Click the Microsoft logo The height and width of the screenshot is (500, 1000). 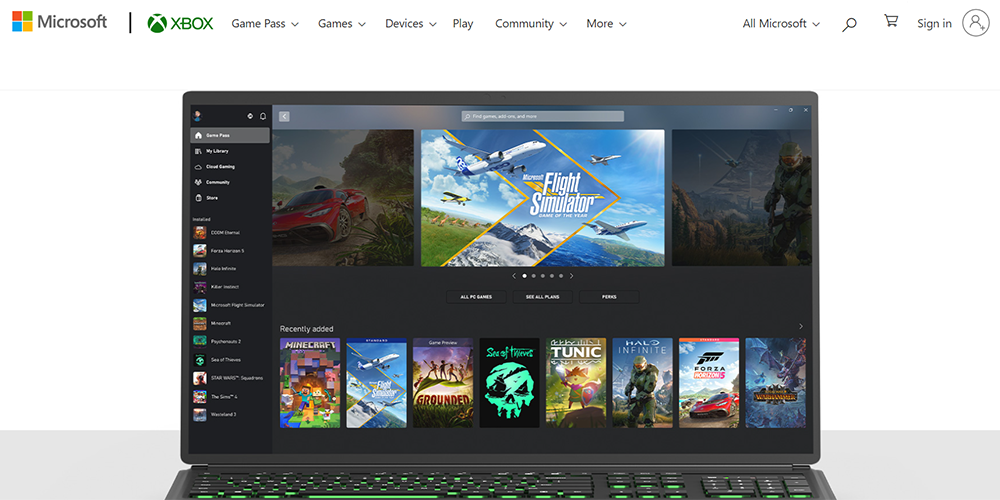tap(59, 22)
